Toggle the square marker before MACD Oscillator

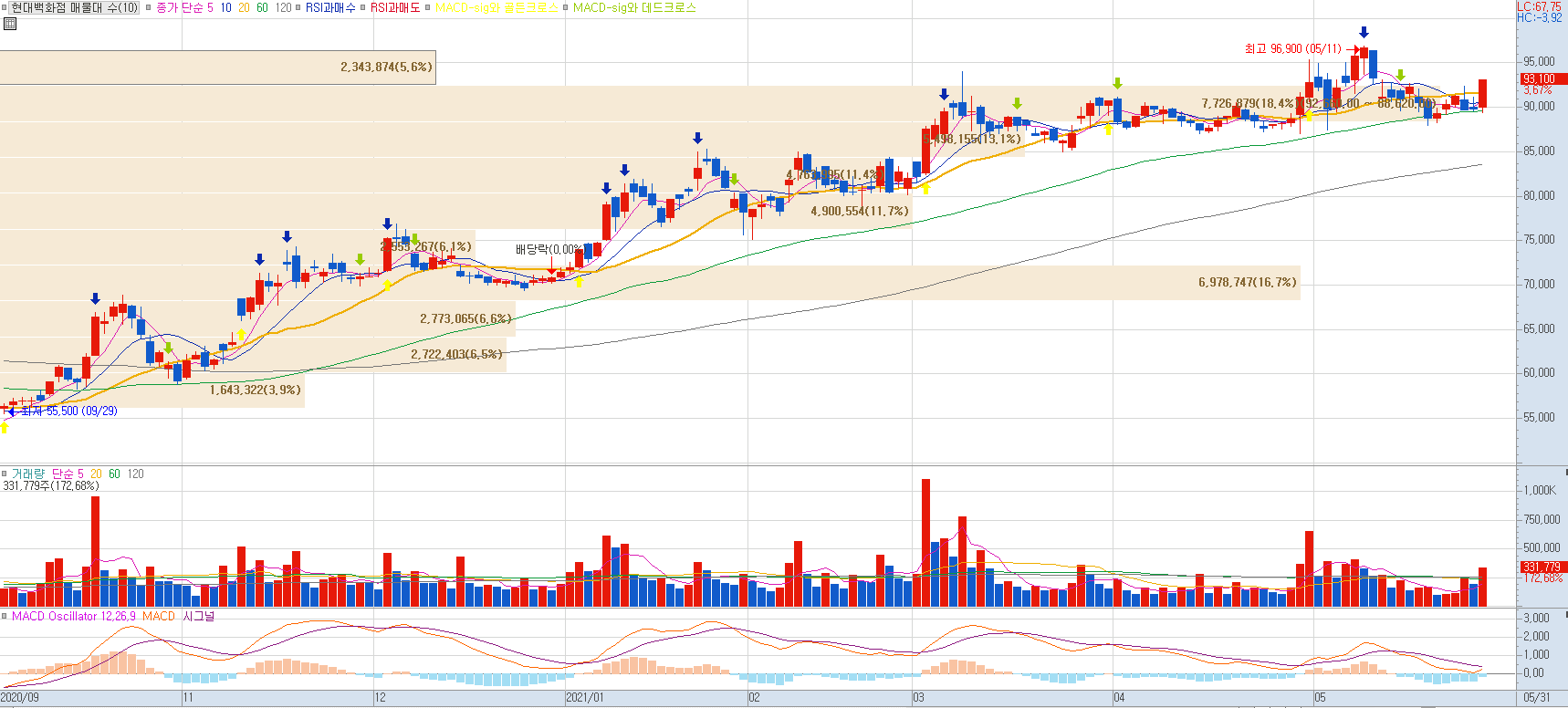click(5, 616)
